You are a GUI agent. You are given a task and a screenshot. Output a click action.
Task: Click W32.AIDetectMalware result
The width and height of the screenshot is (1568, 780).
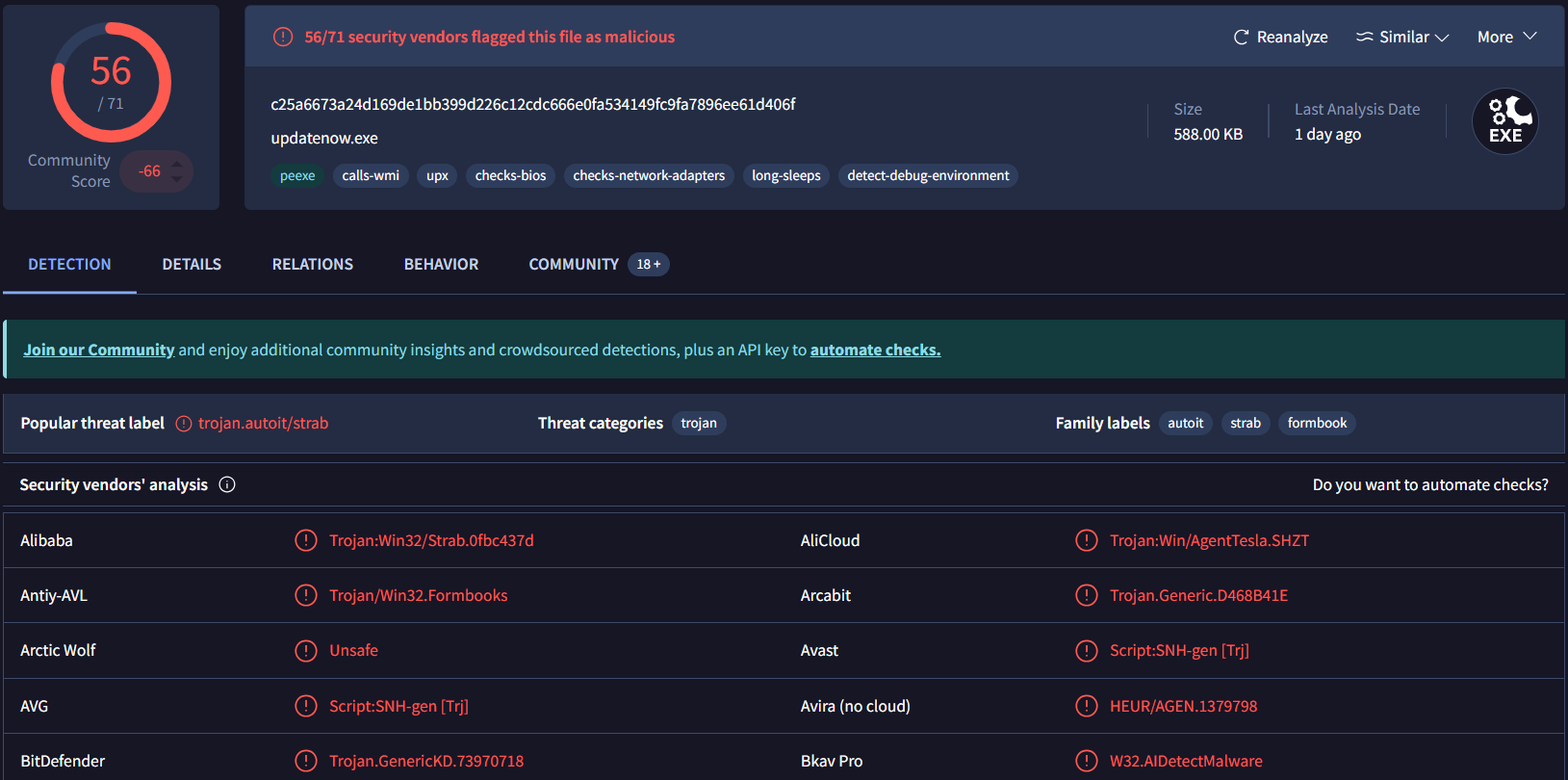[x=1186, y=761]
